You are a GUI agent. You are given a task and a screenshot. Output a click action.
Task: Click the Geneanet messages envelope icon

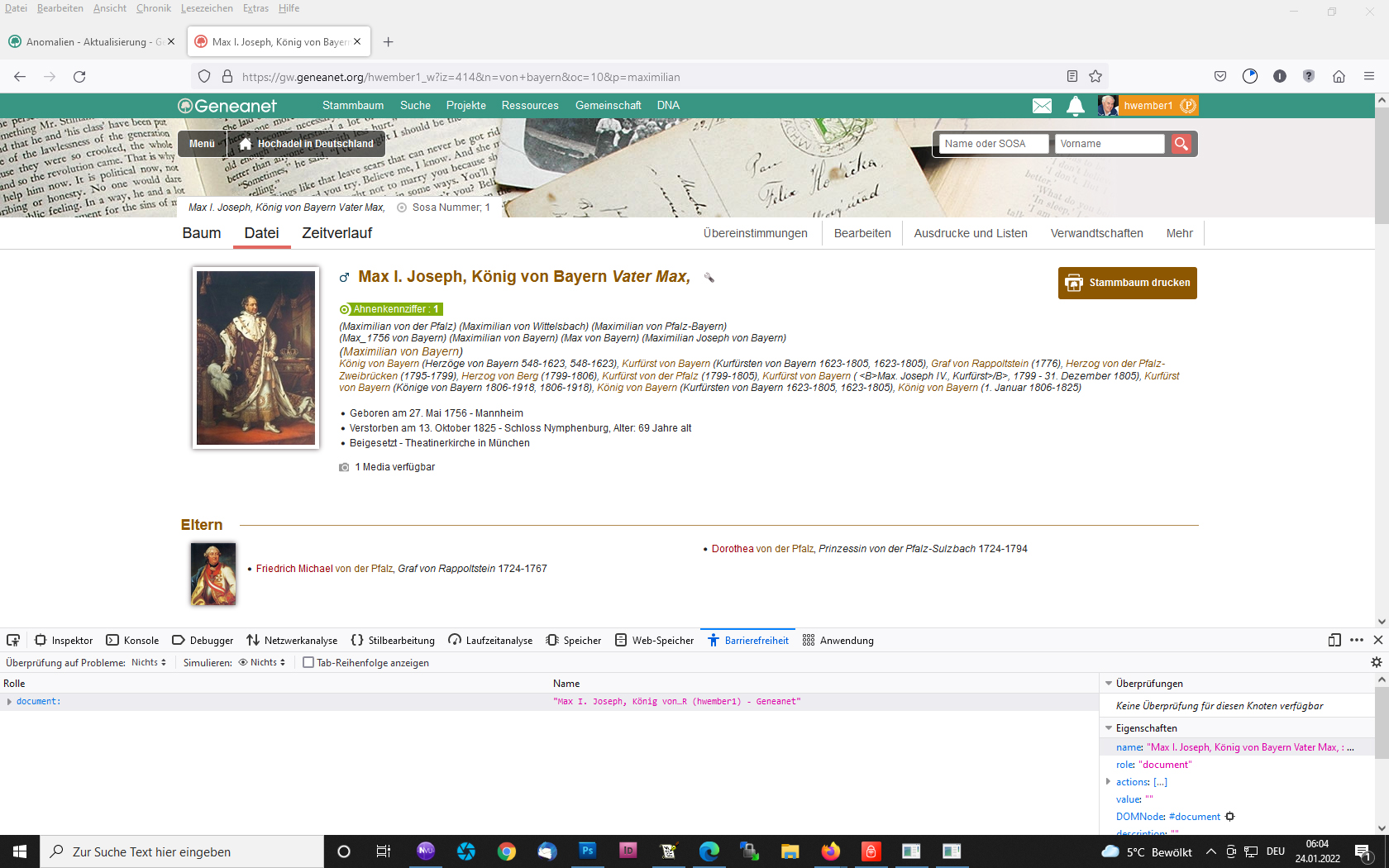[1042, 106]
